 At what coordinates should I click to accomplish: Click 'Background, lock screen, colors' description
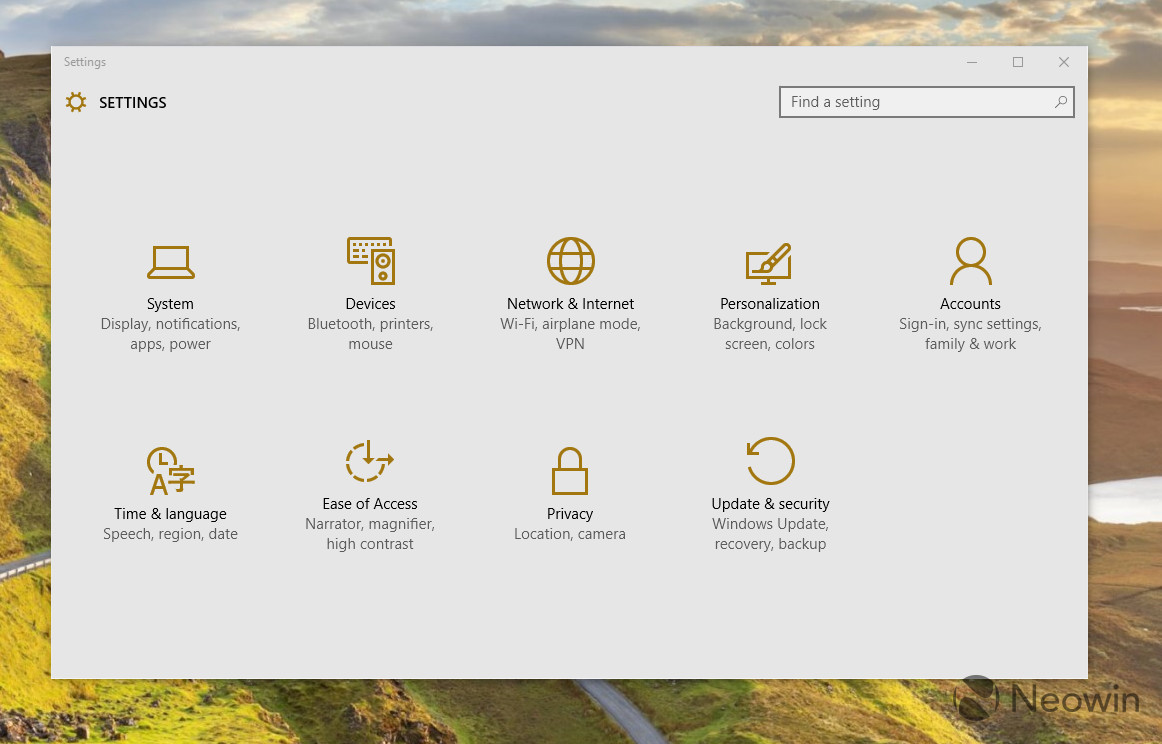[x=770, y=334]
